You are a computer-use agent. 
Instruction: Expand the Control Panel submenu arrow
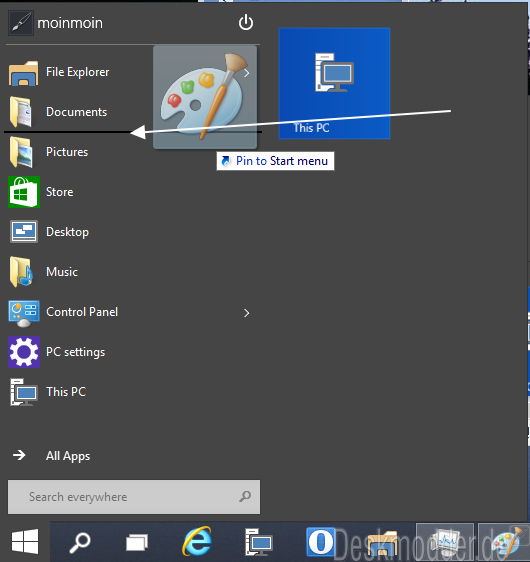247,313
